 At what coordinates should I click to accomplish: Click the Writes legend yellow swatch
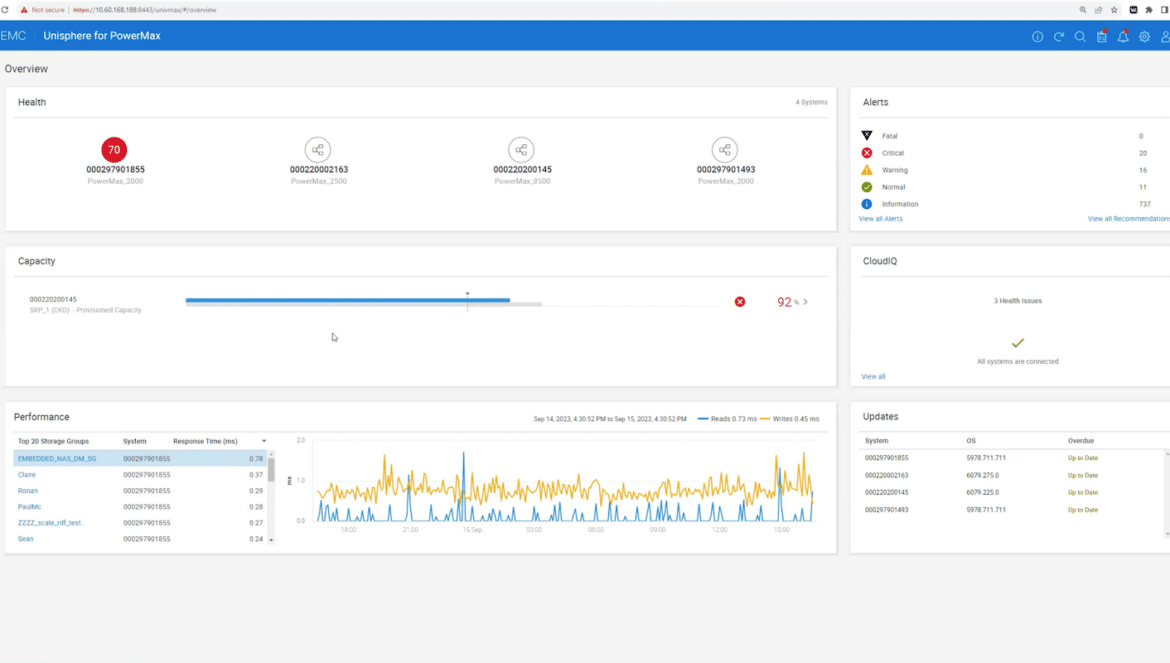(765, 418)
